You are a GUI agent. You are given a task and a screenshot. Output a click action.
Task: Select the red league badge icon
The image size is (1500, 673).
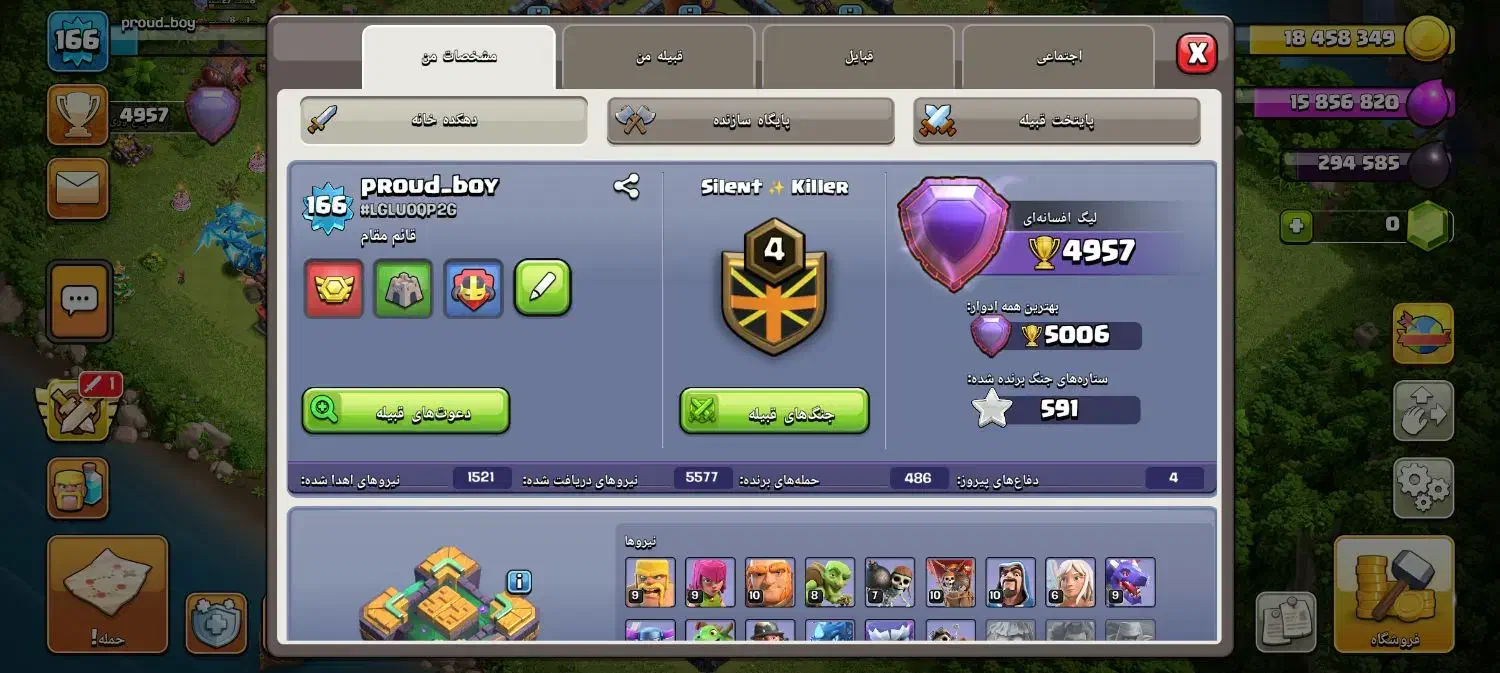tap(333, 288)
